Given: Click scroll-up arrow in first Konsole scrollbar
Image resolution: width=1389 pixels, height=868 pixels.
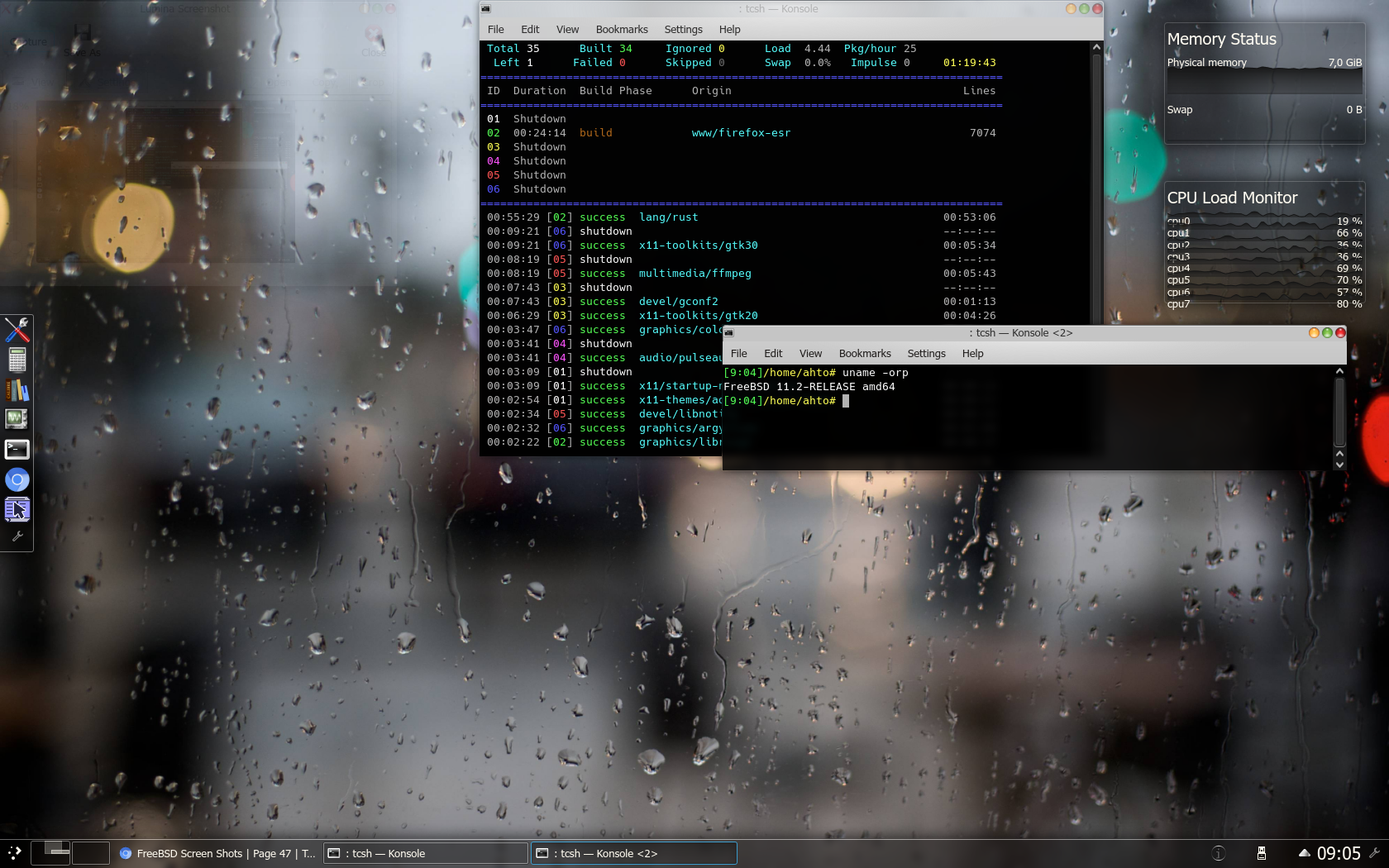Looking at the screenshot, I should coord(1096,48).
